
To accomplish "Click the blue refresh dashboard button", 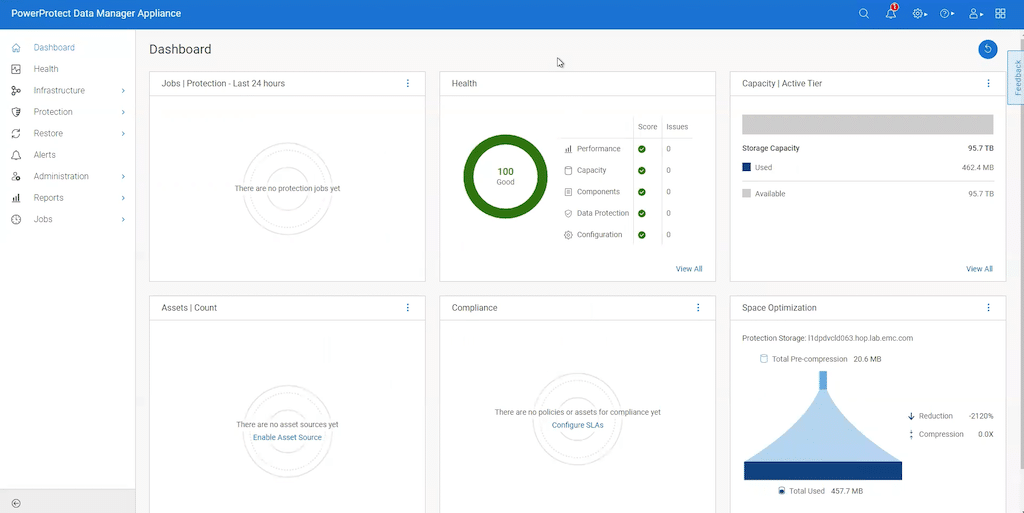I will click(987, 49).
